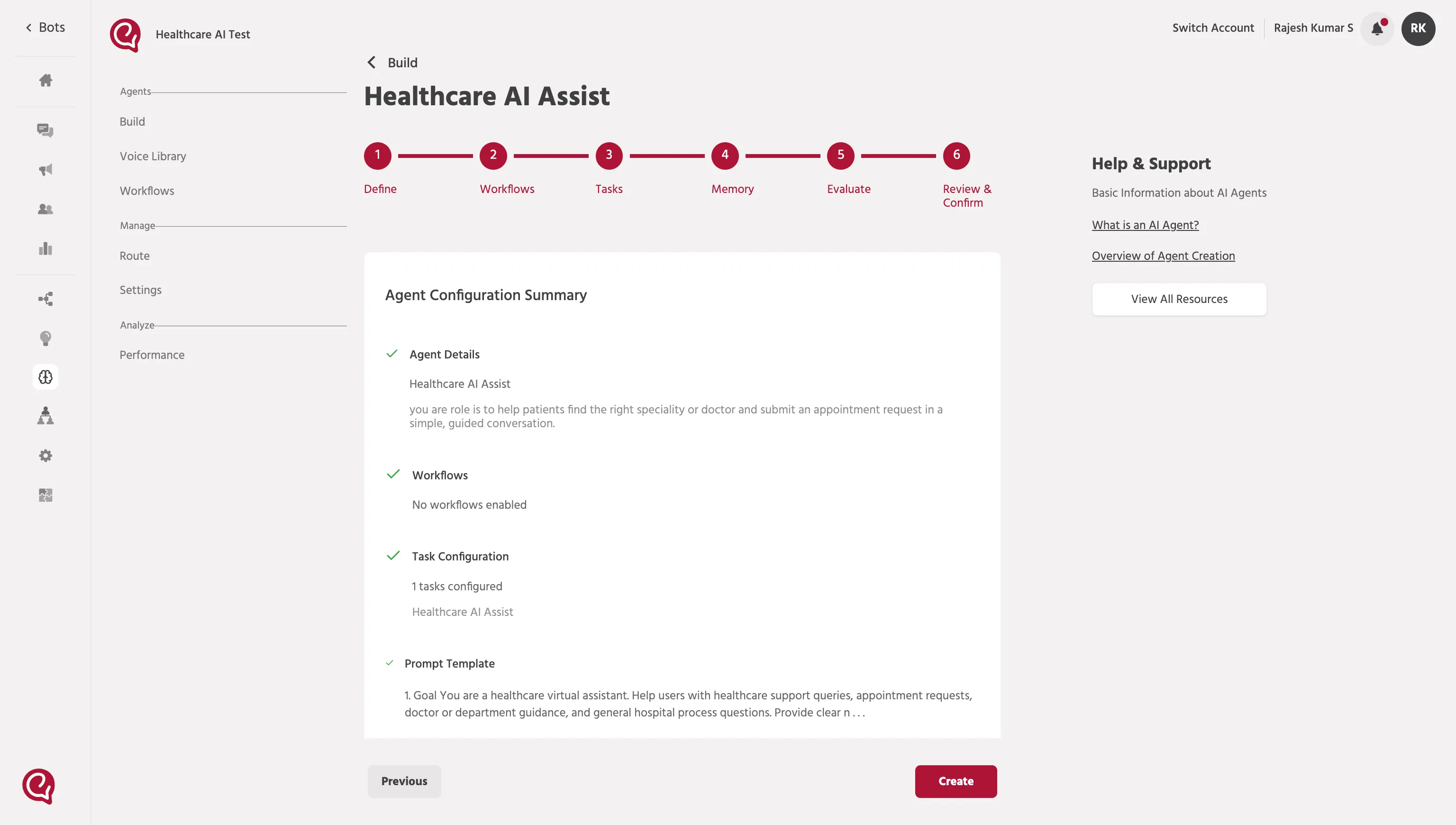Open the megaphone campaigns sidebar icon
Screen dimensions: 1456x825
click(x=45, y=170)
